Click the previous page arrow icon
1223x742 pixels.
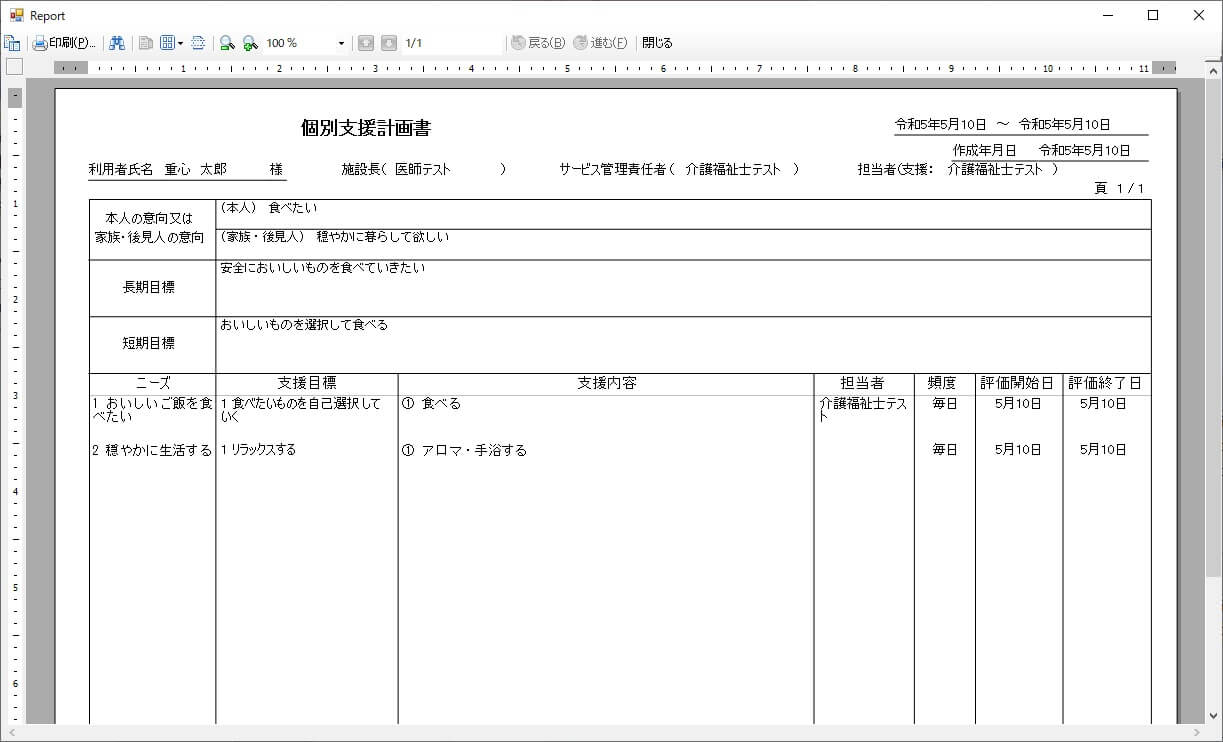point(367,42)
